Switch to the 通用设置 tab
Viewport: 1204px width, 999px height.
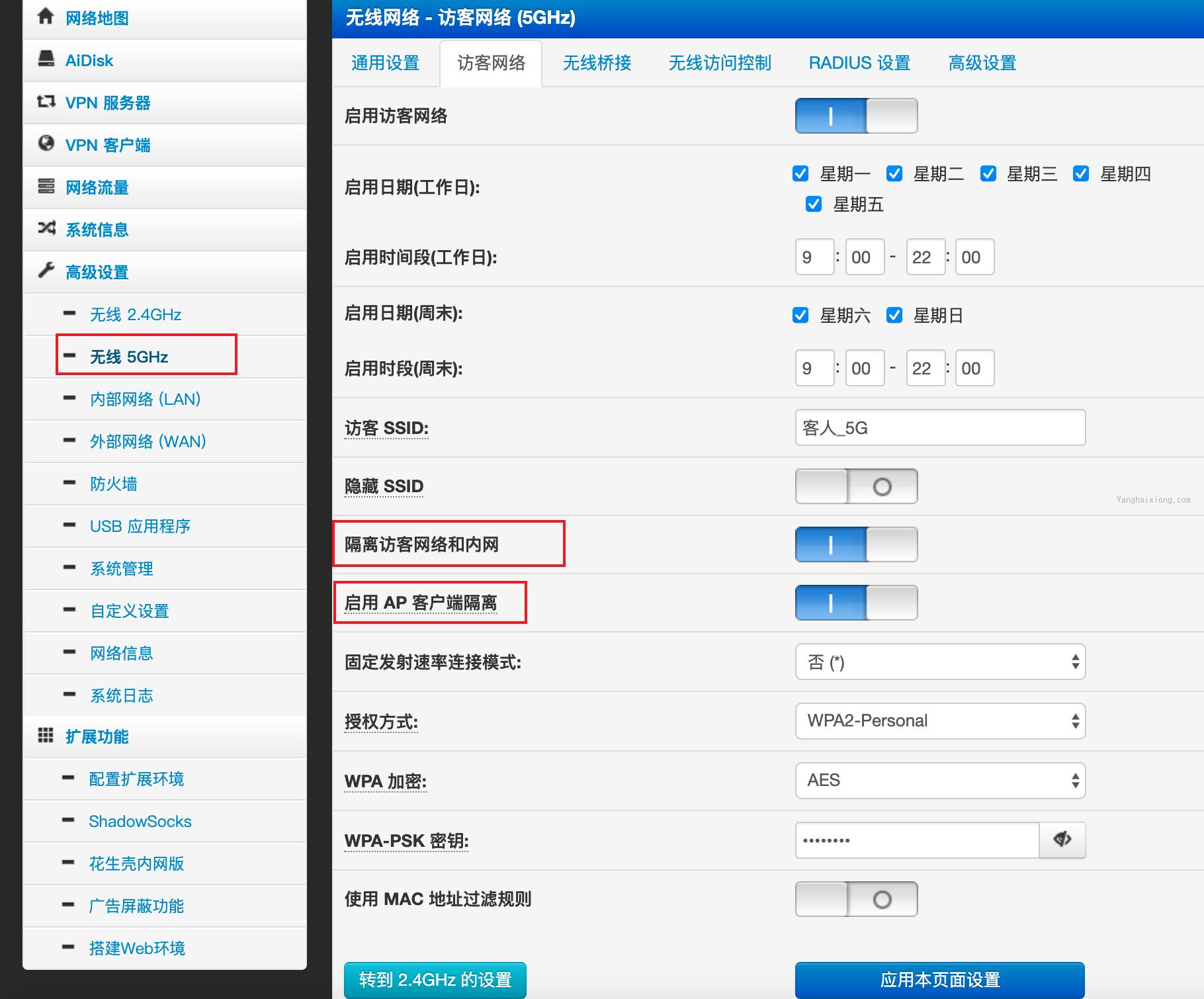(386, 63)
